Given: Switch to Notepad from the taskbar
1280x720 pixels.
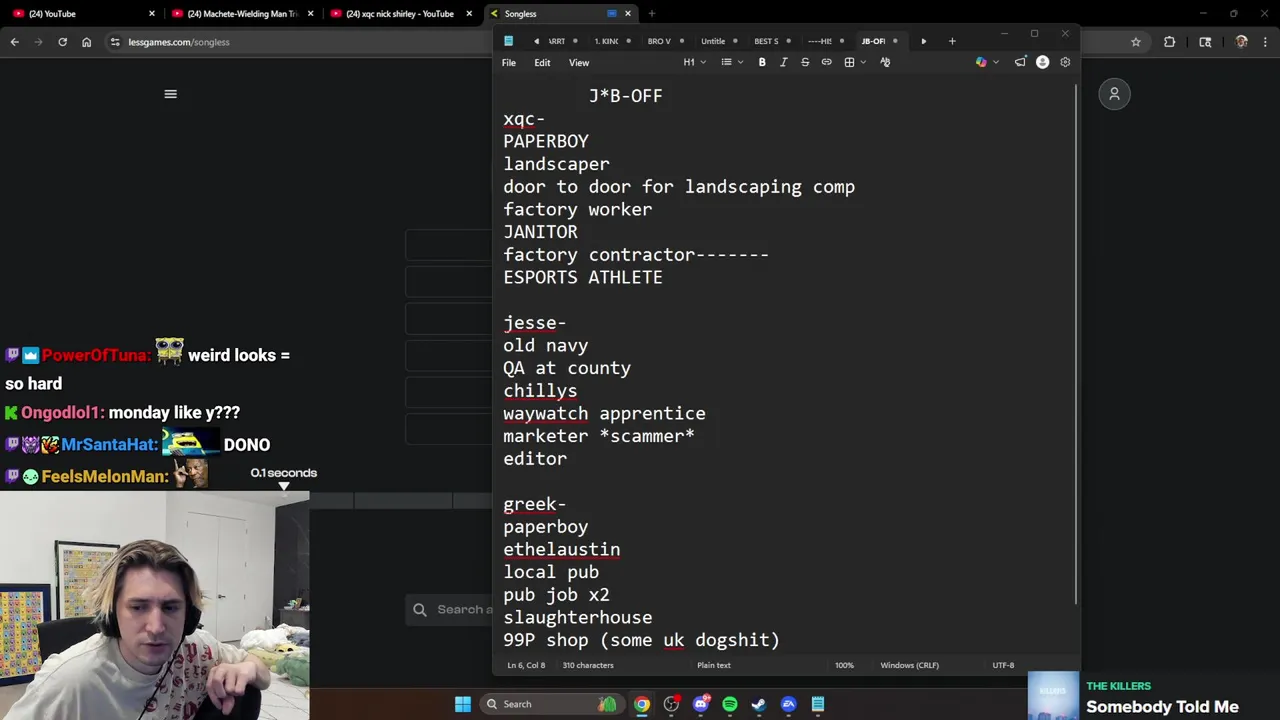Looking at the screenshot, I should (818, 704).
